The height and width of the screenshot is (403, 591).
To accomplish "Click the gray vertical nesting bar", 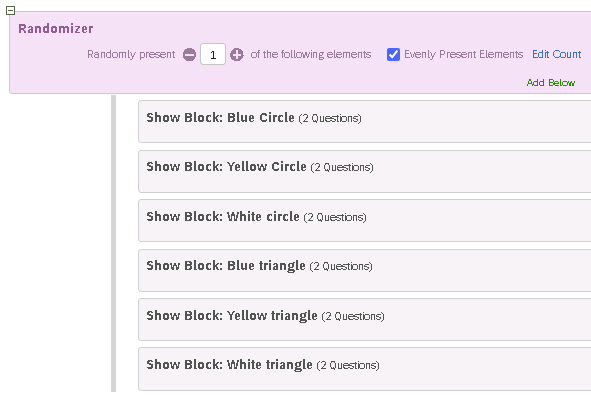I will coord(113,244).
